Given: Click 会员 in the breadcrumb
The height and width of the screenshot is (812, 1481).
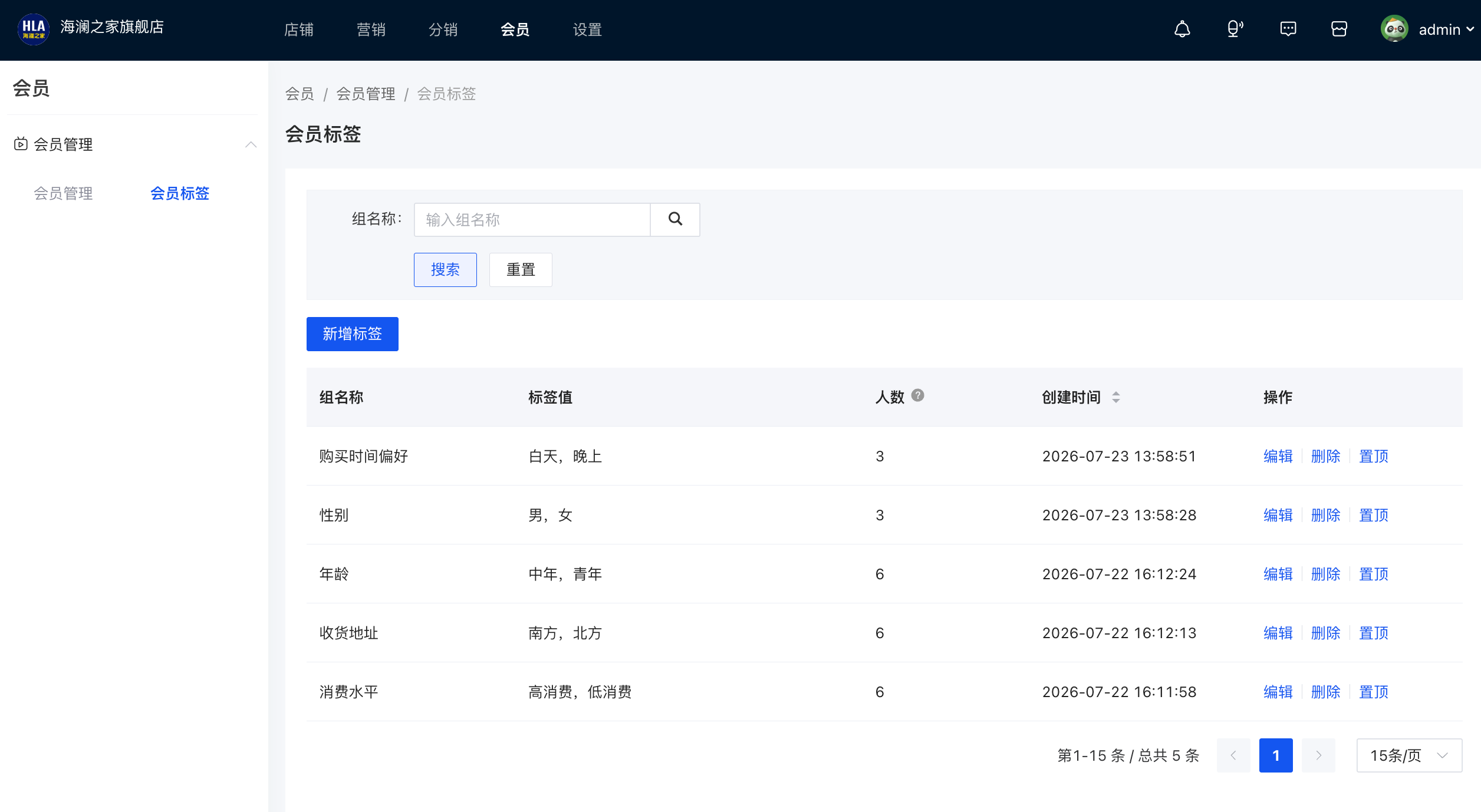Looking at the screenshot, I should coord(300,94).
